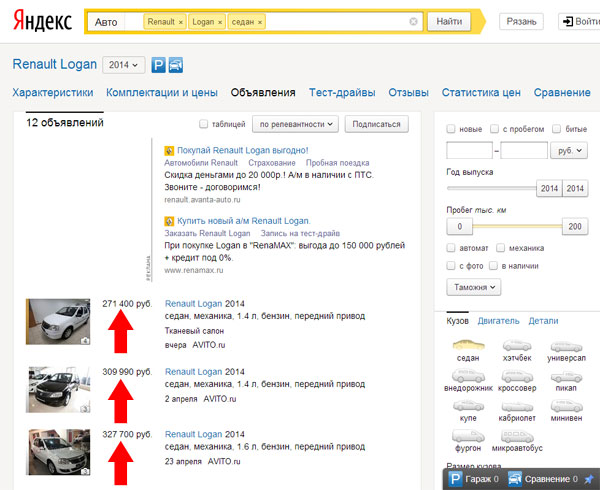Open the 327 700 руб. car photo thumbnail

coord(58,452)
